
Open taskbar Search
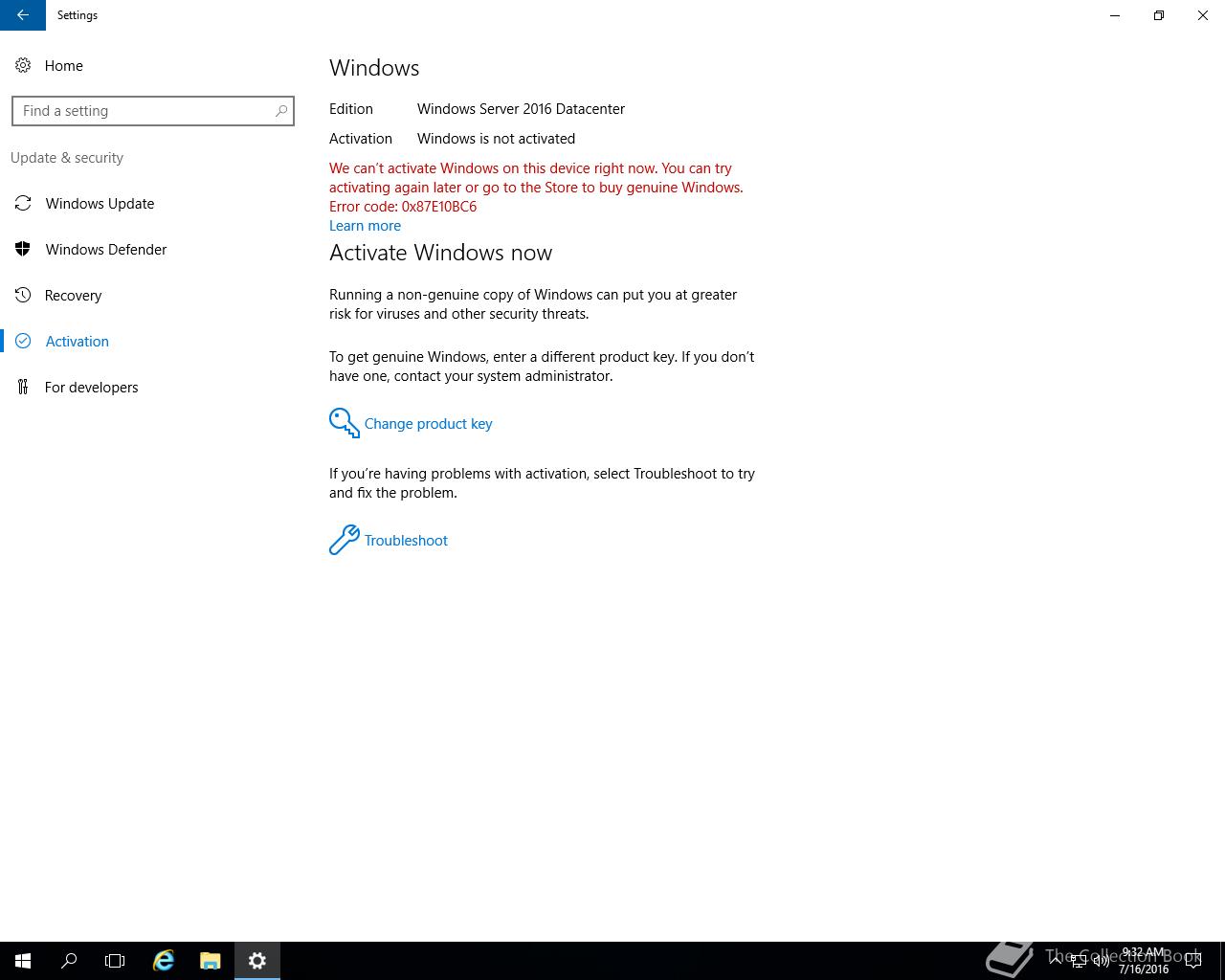[69, 961]
